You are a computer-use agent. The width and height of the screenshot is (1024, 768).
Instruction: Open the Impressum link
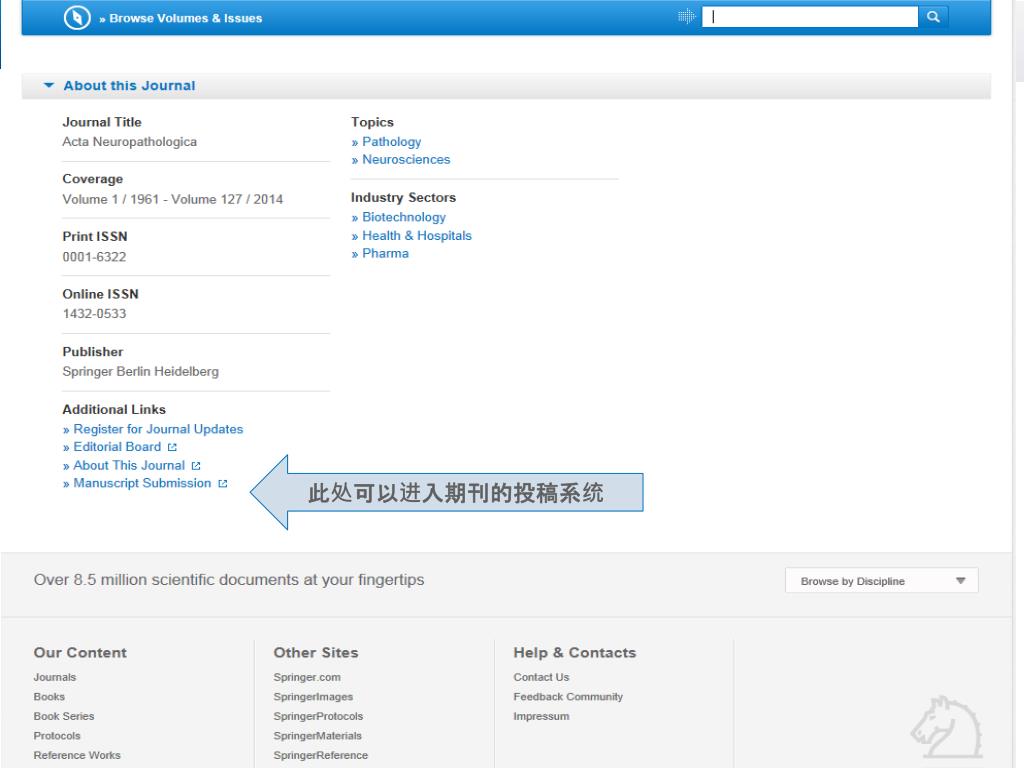click(x=541, y=716)
